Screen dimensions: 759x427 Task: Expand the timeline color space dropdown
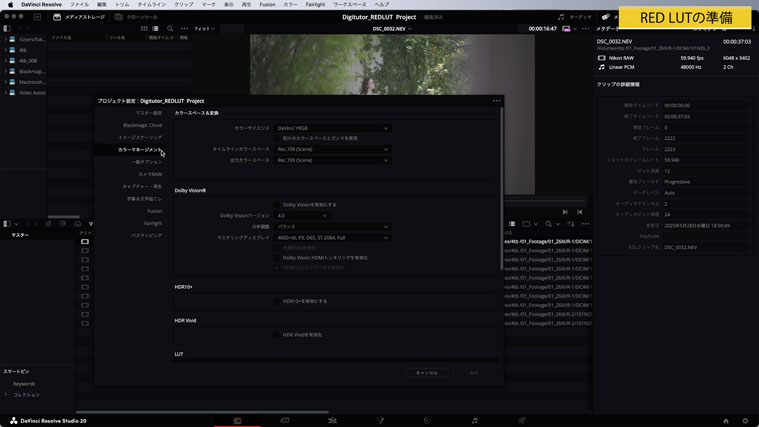[x=332, y=149]
